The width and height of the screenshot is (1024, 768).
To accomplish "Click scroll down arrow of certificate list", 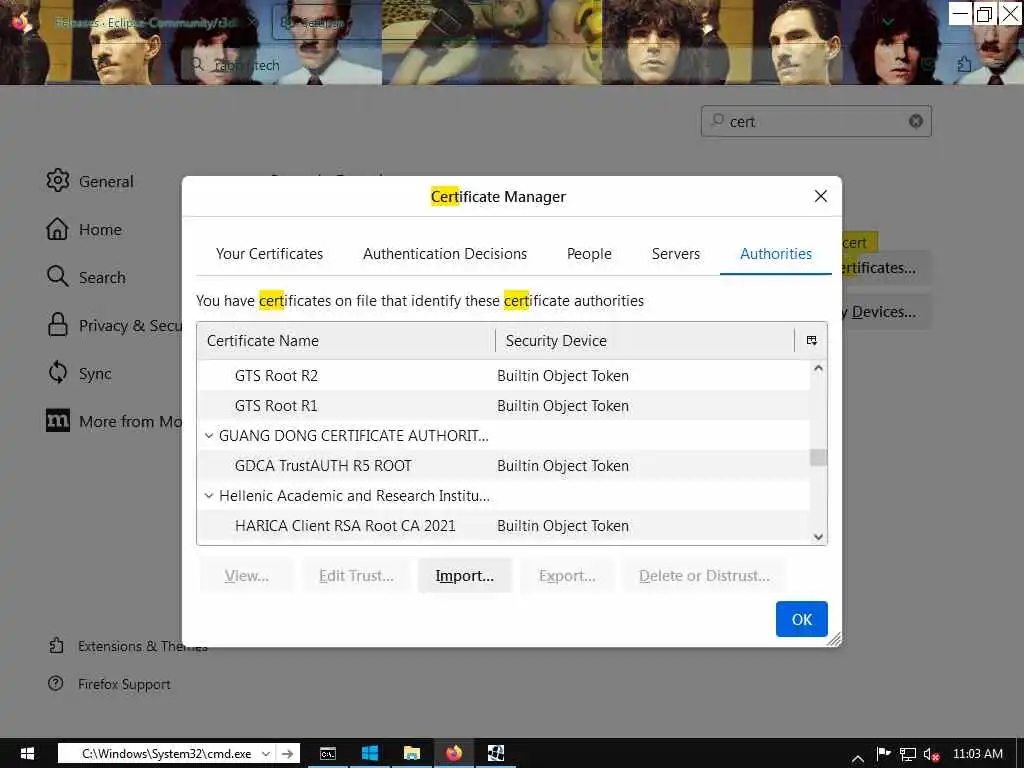I will (x=818, y=537).
